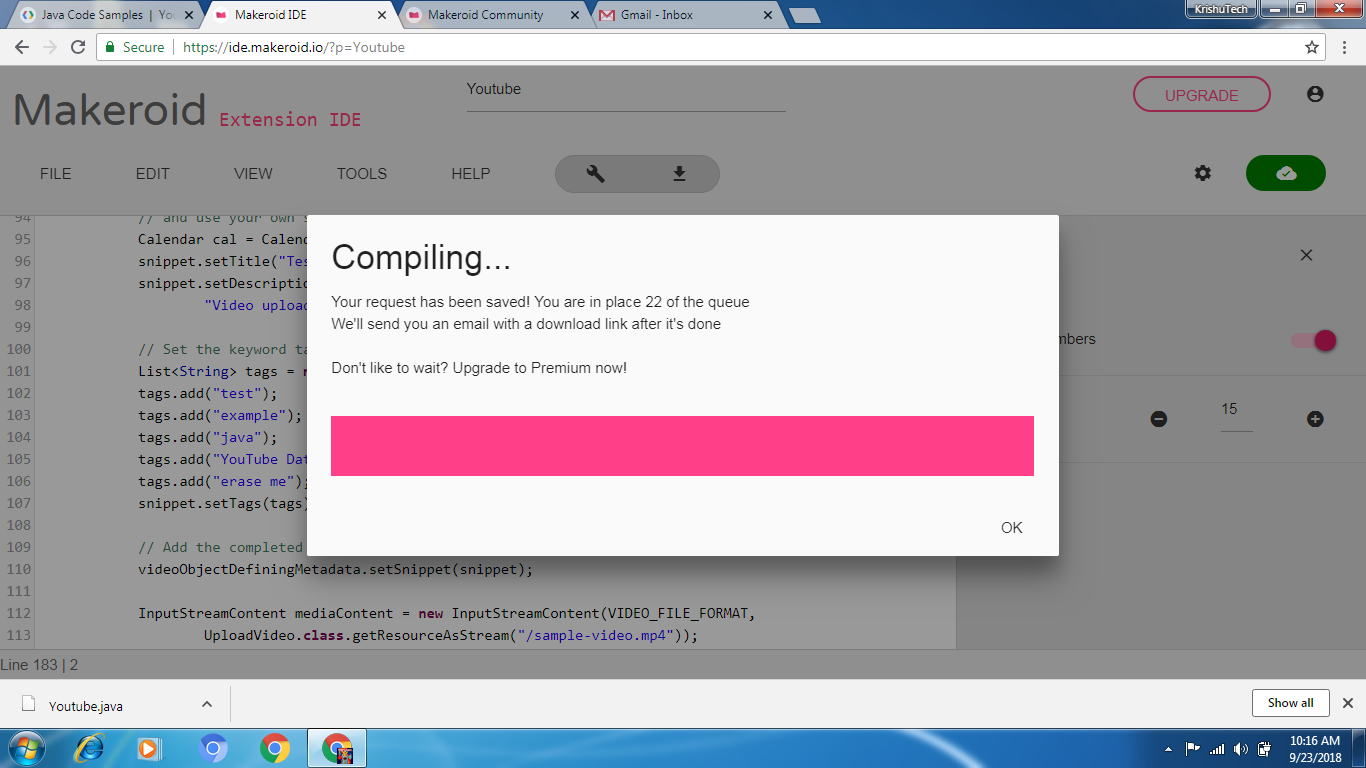
Task: Open Chromium blue icon on taskbar
Action: coord(213,748)
